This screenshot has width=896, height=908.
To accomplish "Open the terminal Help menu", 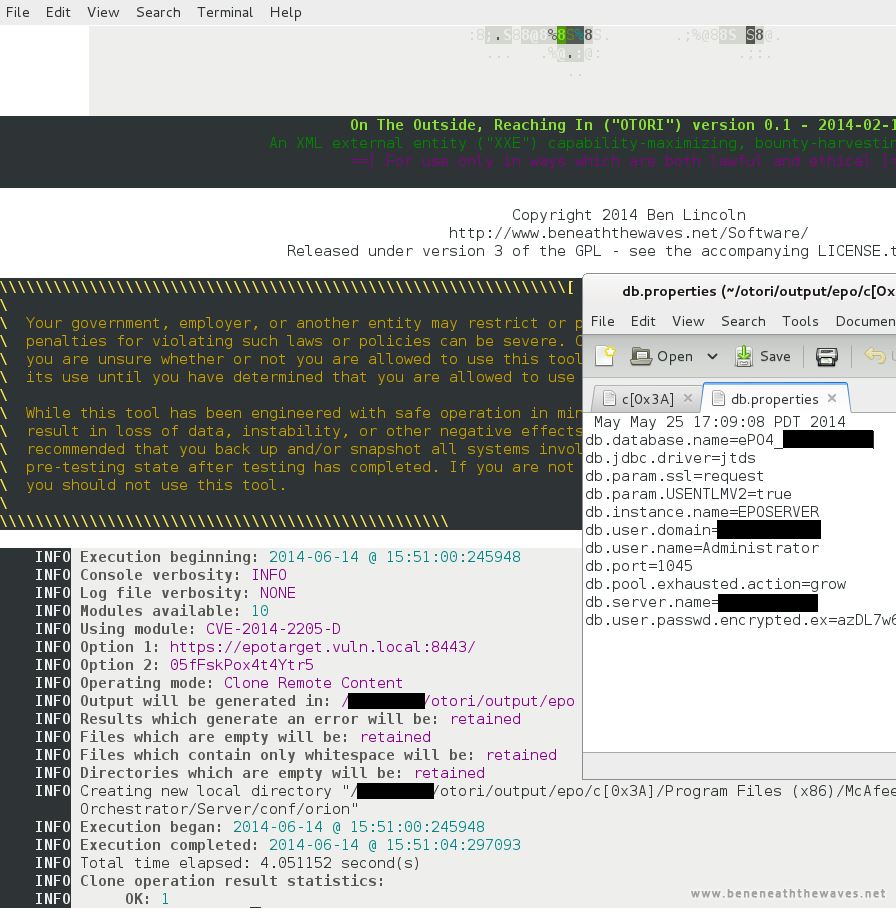I will [x=285, y=12].
